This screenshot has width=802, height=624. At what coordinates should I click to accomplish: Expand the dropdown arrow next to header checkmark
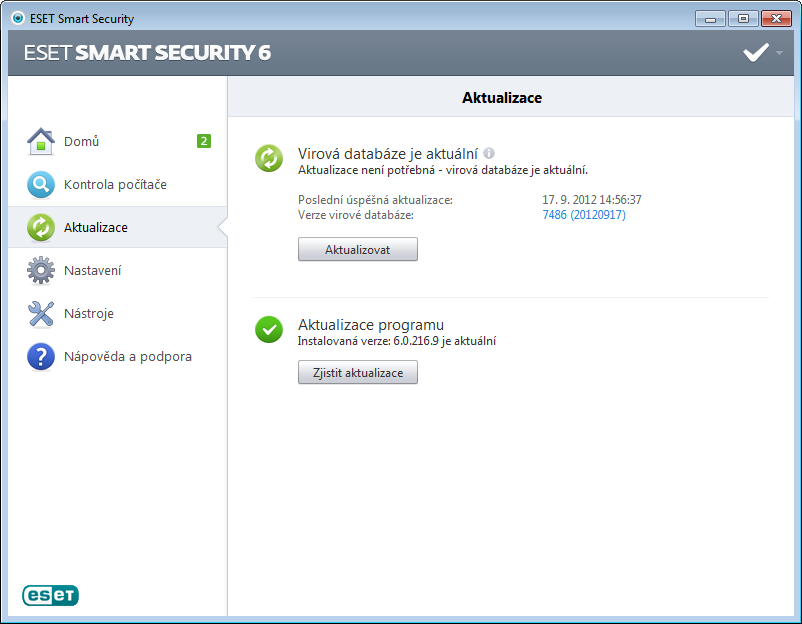[779, 53]
